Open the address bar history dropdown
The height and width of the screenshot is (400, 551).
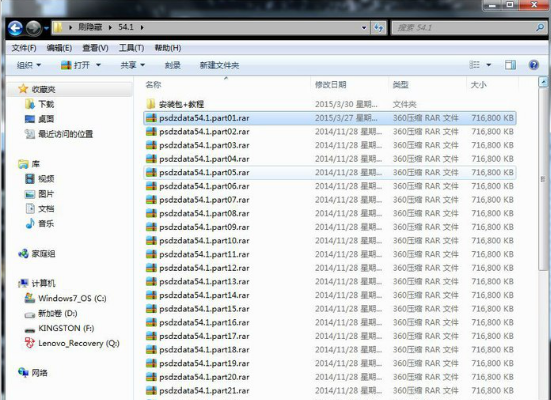coord(364,28)
